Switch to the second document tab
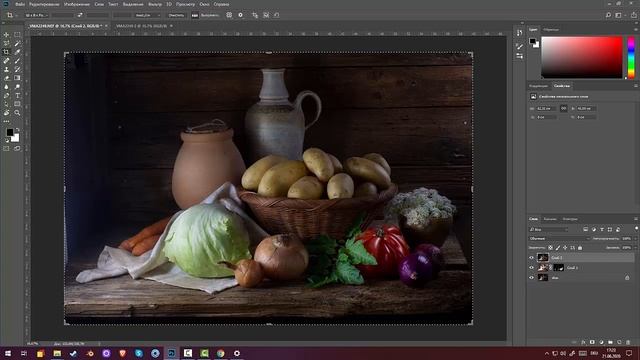The width and height of the screenshot is (640, 360). (x=141, y=26)
